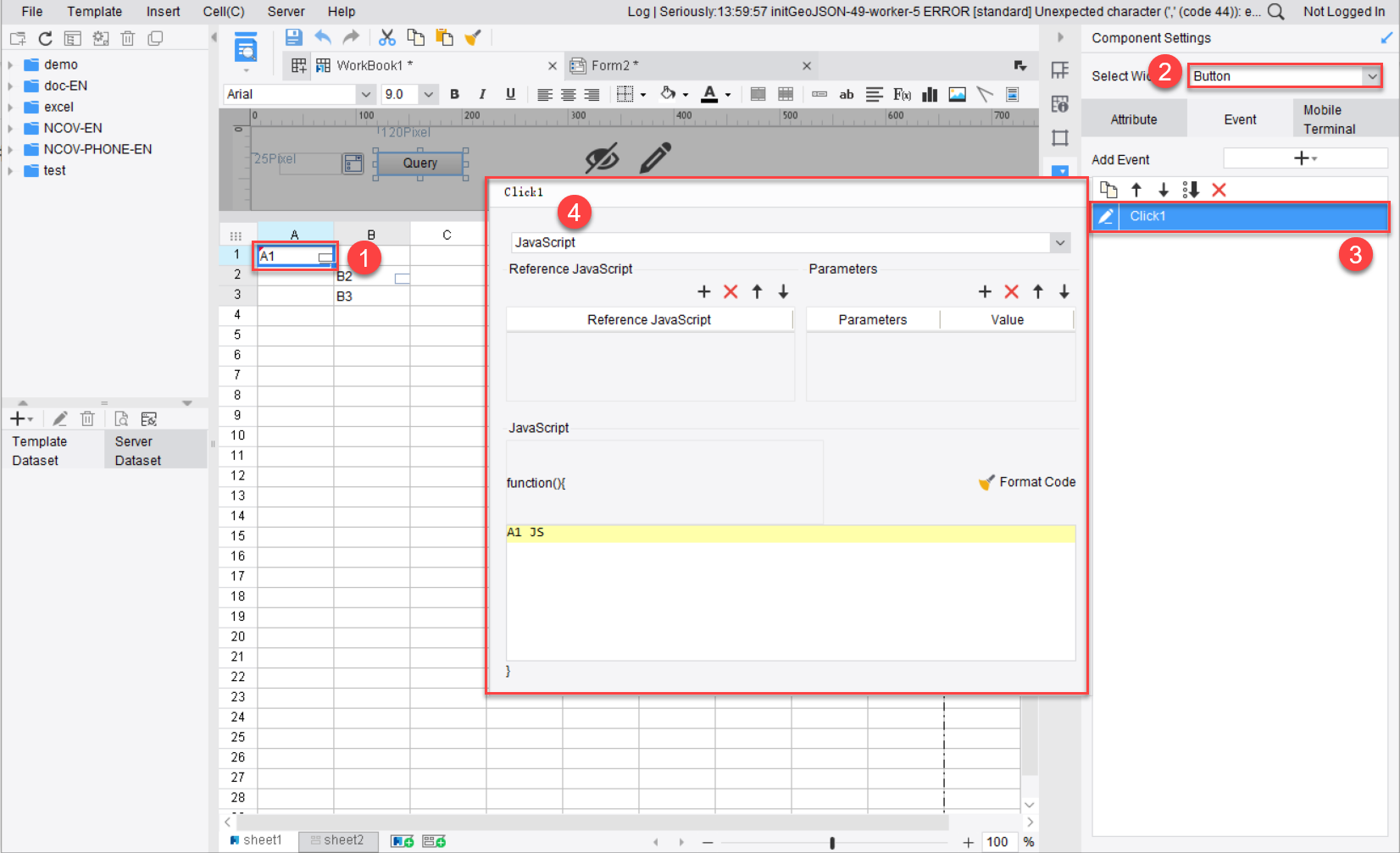Adjust the zoom slider handle
The height and width of the screenshot is (853, 1400).
[832, 842]
